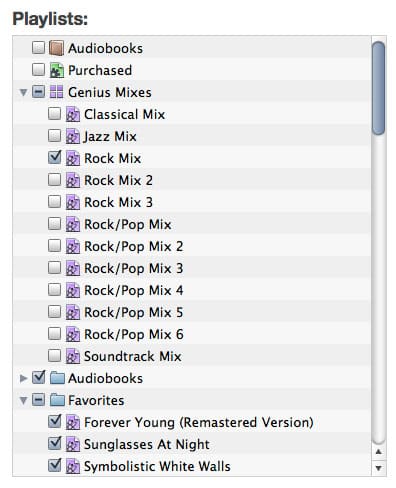Screen dimensions: 396x488
Task: Click the Audiobooks folder icon
Action: click(x=57, y=378)
